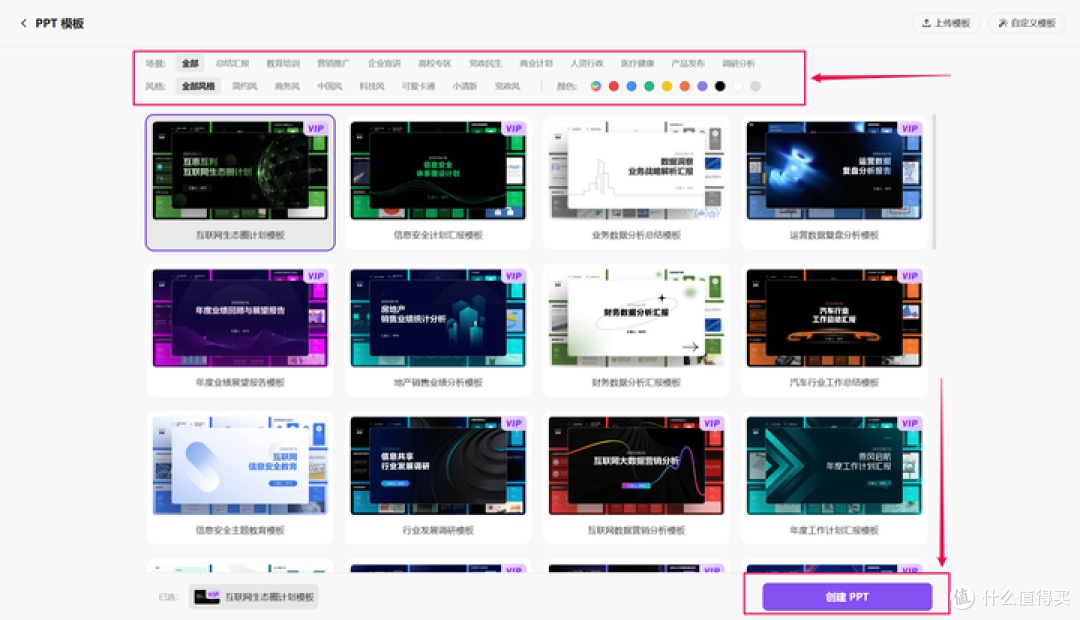
Task: Click the template list vertical scrollbar
Action: click(934, 182)
